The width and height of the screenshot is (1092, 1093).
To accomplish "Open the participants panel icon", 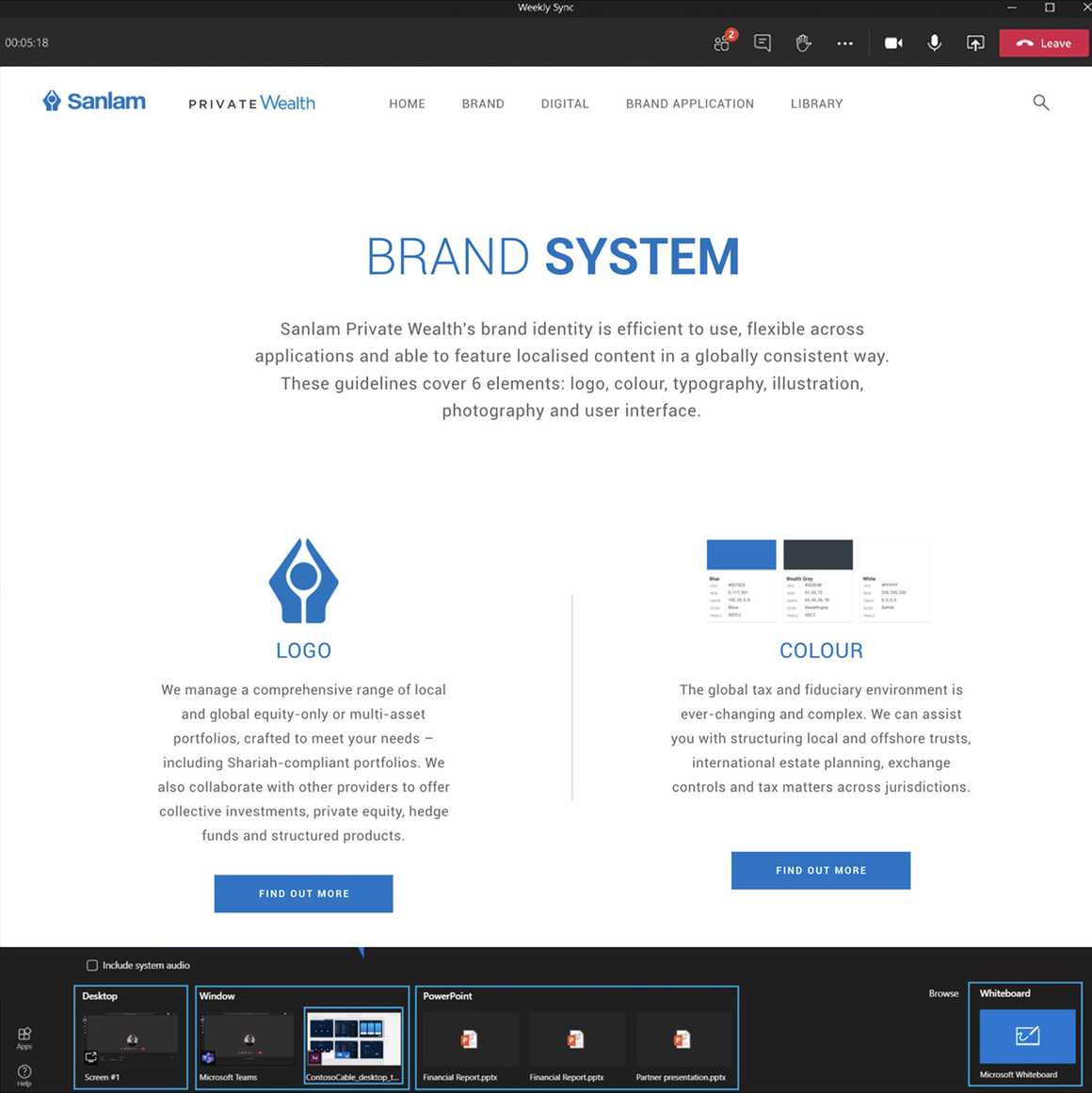I will [x=723, y=42].
